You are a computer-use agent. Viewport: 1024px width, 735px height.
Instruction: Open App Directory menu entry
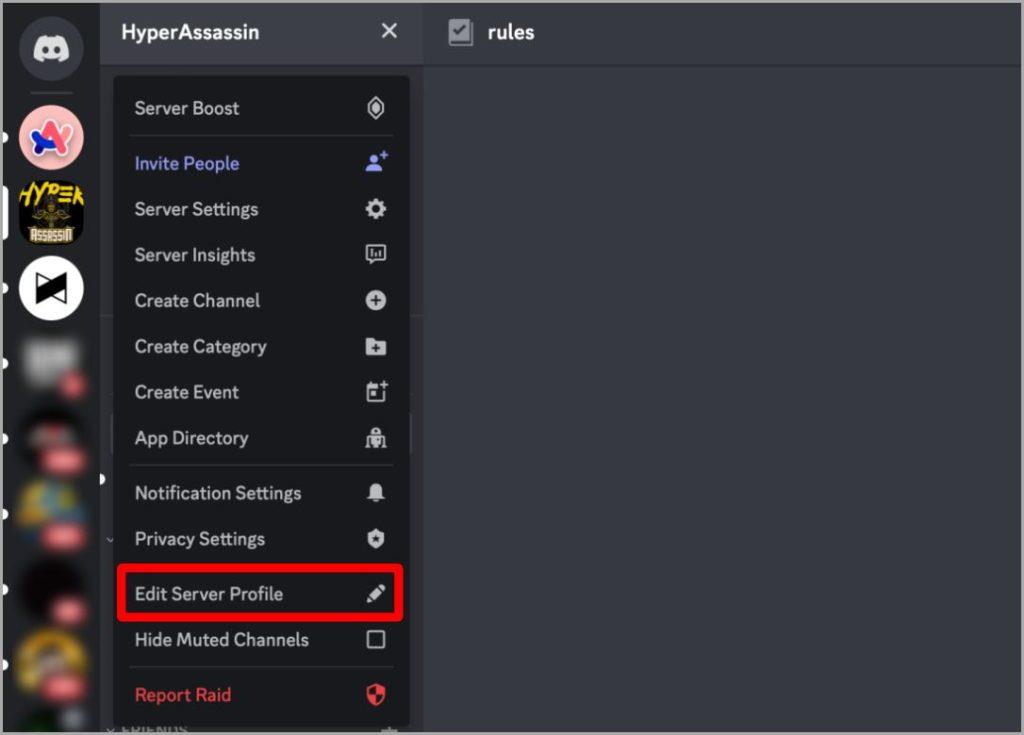point(261,438)
